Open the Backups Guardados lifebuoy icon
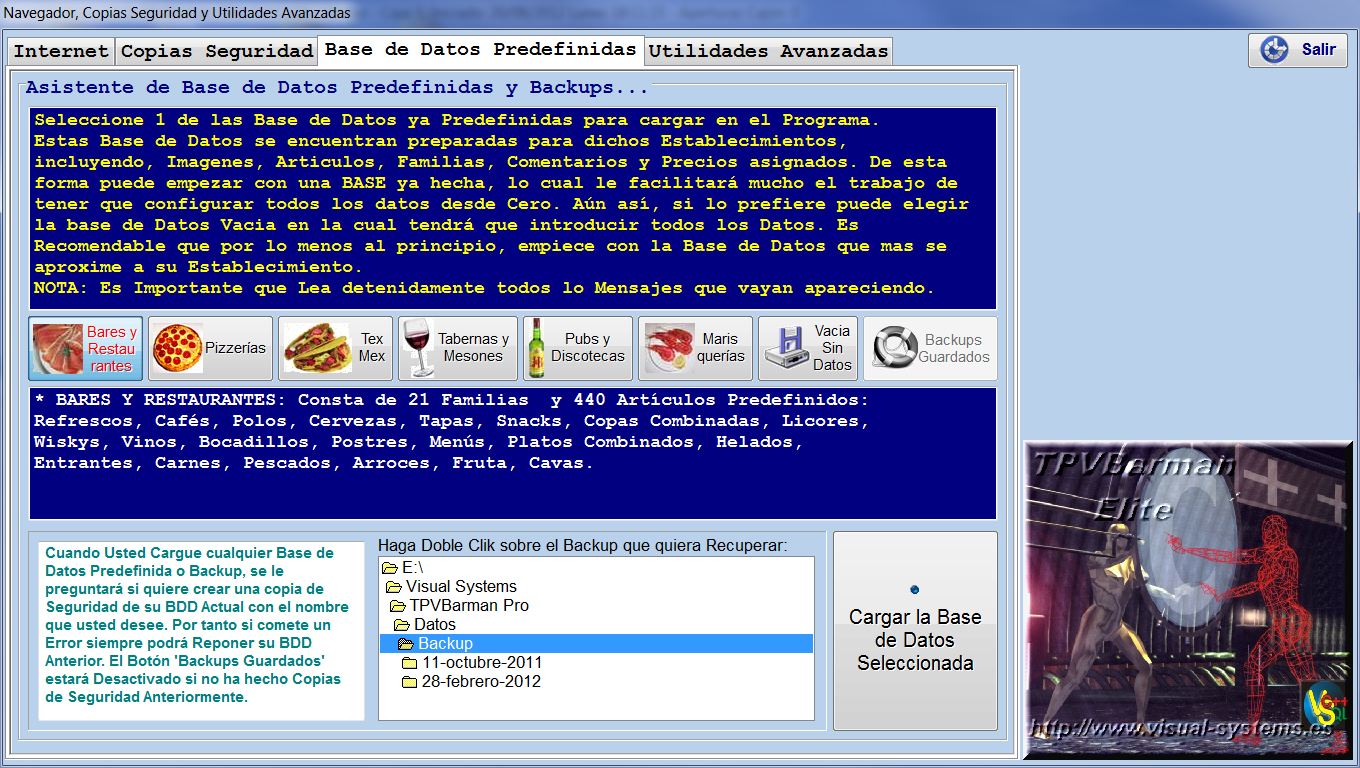 pyautogui.click(x=895, y=348)
